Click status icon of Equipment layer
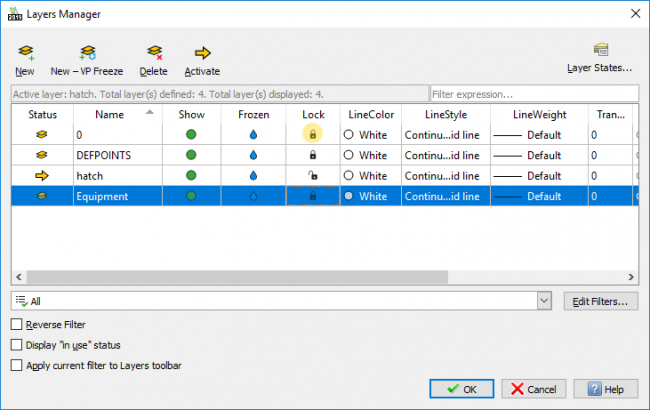This screenshot has width=650, height=410. click(x=42, y=196)
